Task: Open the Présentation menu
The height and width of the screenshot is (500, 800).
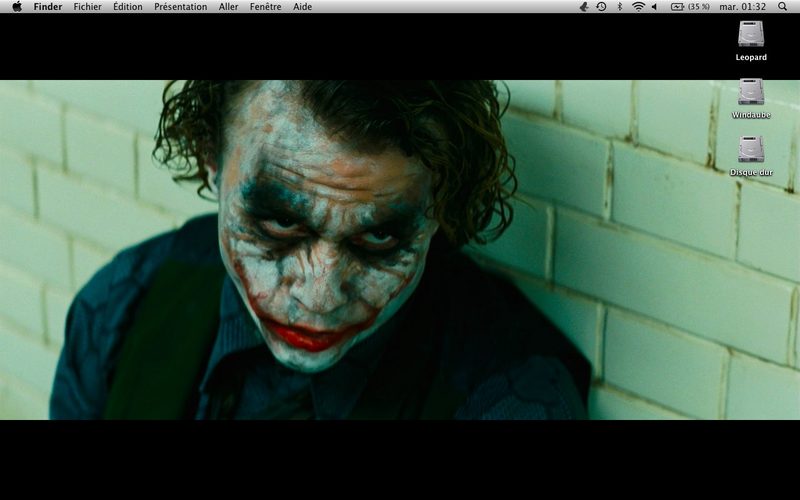Action: click(181, 7)
